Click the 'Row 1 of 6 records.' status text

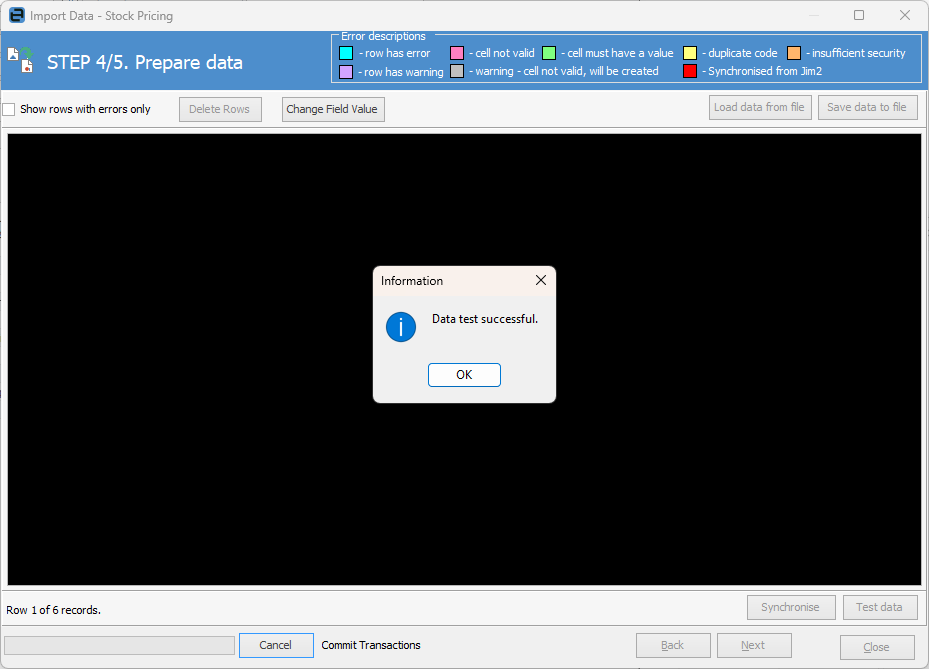53,610
